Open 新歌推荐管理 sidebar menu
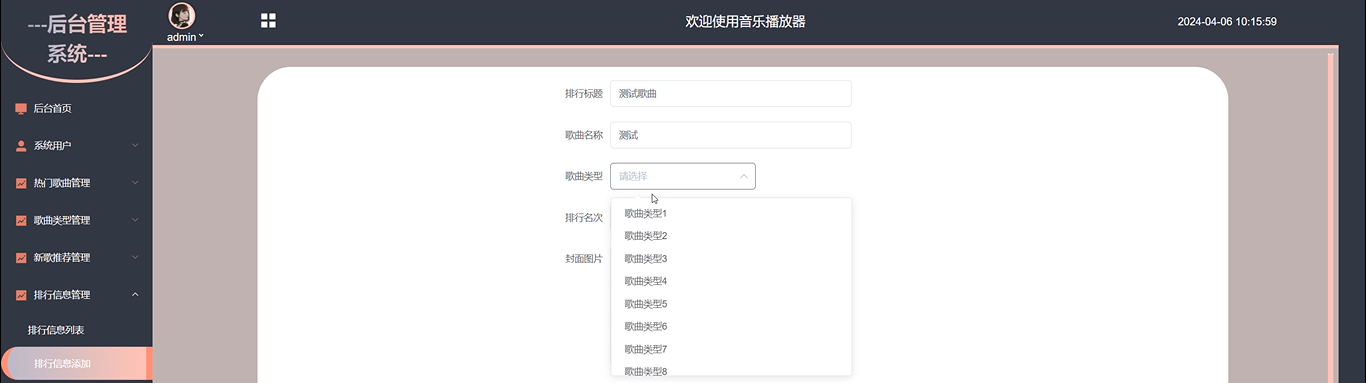The width and height of the screenshot is (1366, 383). pos(76,257)
